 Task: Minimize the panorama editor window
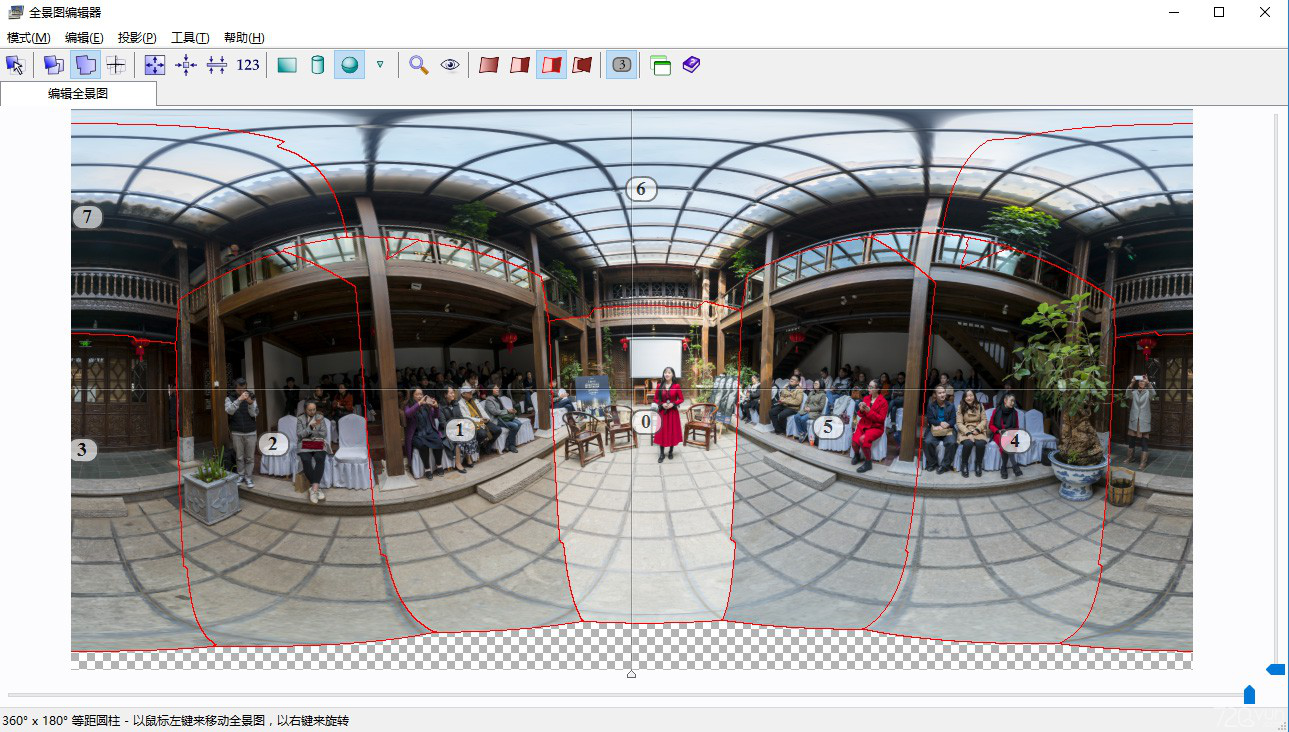coord(1172,12)
